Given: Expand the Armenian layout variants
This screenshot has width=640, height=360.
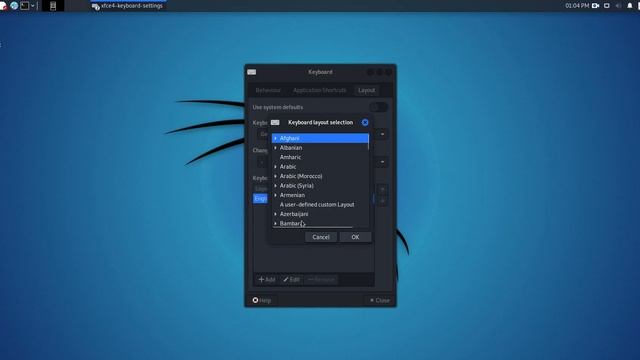Looking at the screenshot, I should (276, 195).
